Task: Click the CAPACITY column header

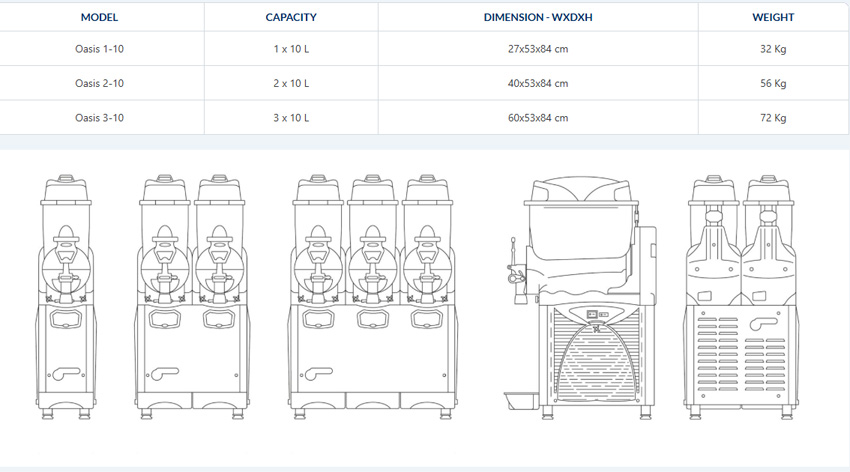Action: point(291,18)
